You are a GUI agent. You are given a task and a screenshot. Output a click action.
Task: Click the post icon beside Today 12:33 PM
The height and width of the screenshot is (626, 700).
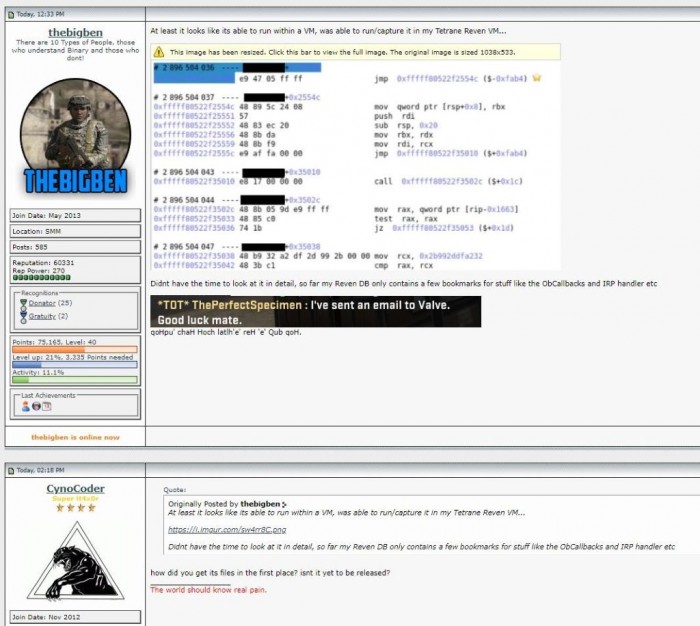(11, 14)
